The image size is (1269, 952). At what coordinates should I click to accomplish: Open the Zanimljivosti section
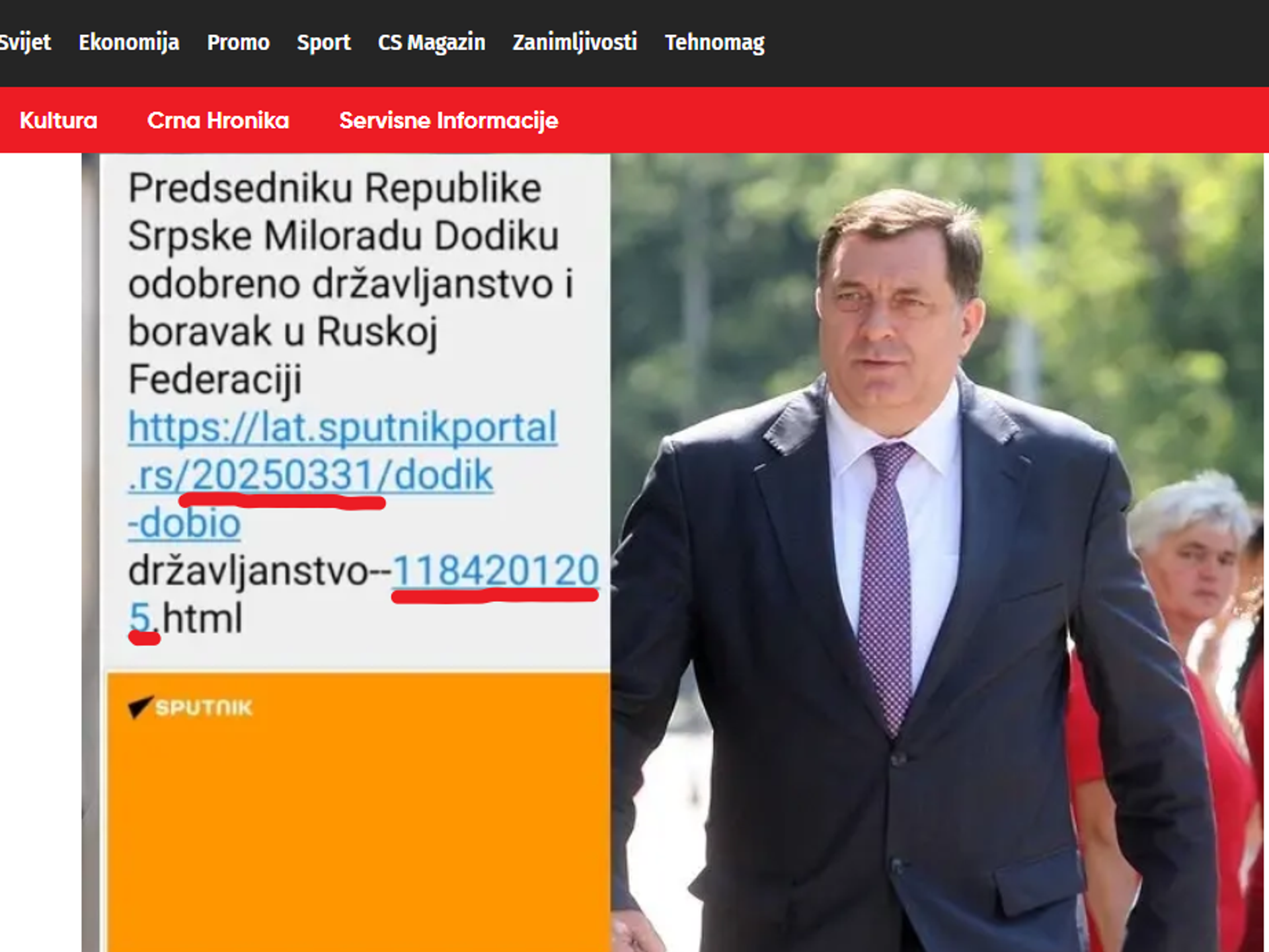coord(575,42)
